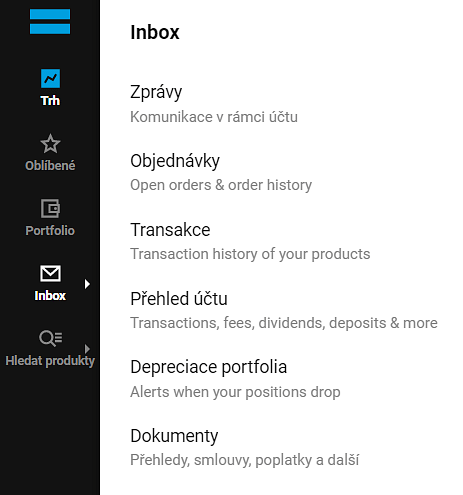The image size is (463, 495).
Task: Click the Oblíbené label in sidebar
Action: coord(50,166)
